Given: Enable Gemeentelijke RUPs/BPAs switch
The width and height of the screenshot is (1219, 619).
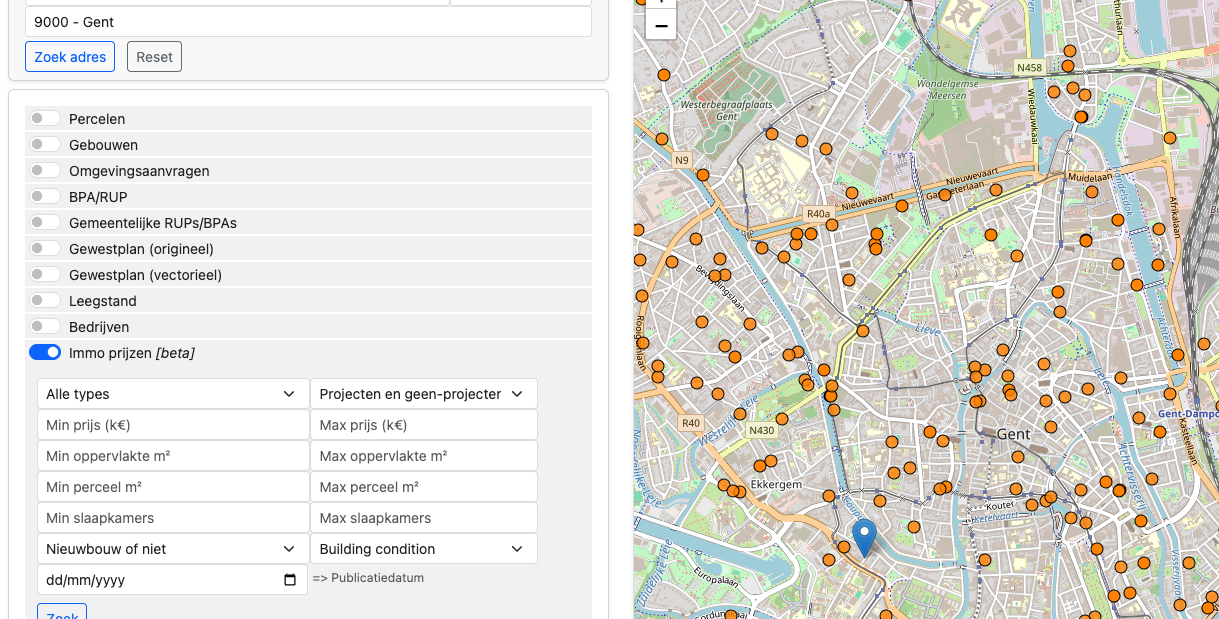Looking at the screenshot, I should [45, 222].
